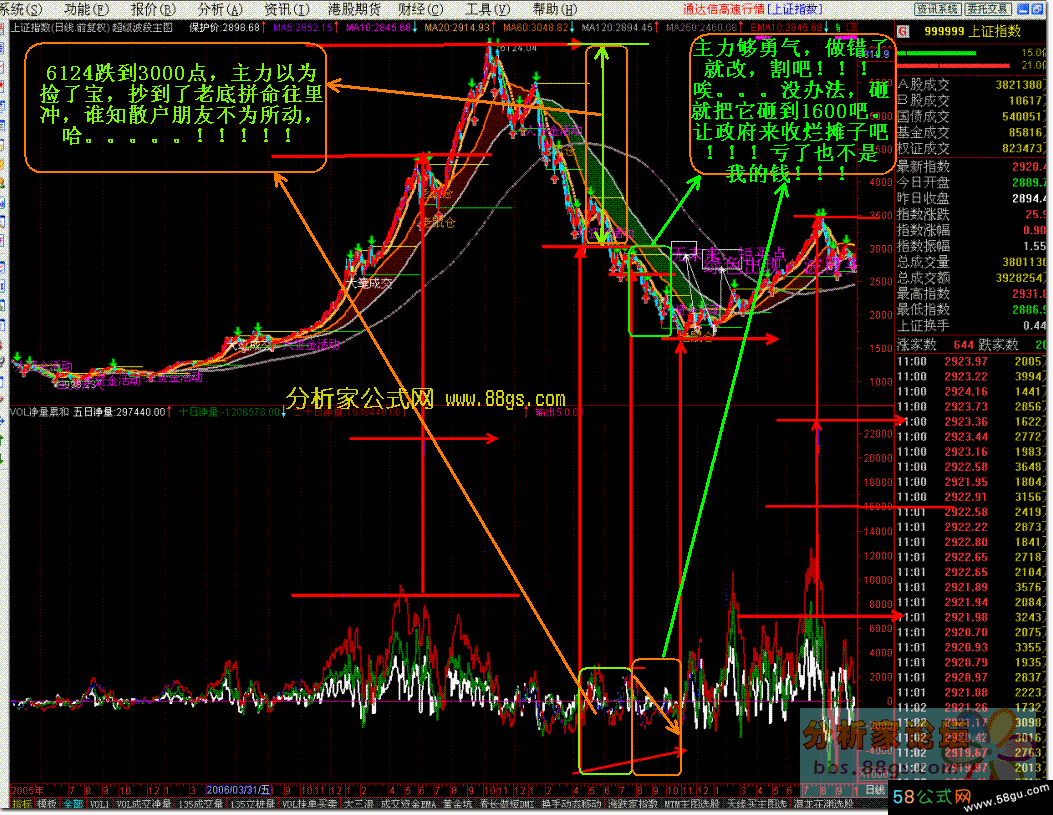Click the 五日净量:297440.00 readout
The height and width of the screenshot is (815, 1053).
coord(119,412)
